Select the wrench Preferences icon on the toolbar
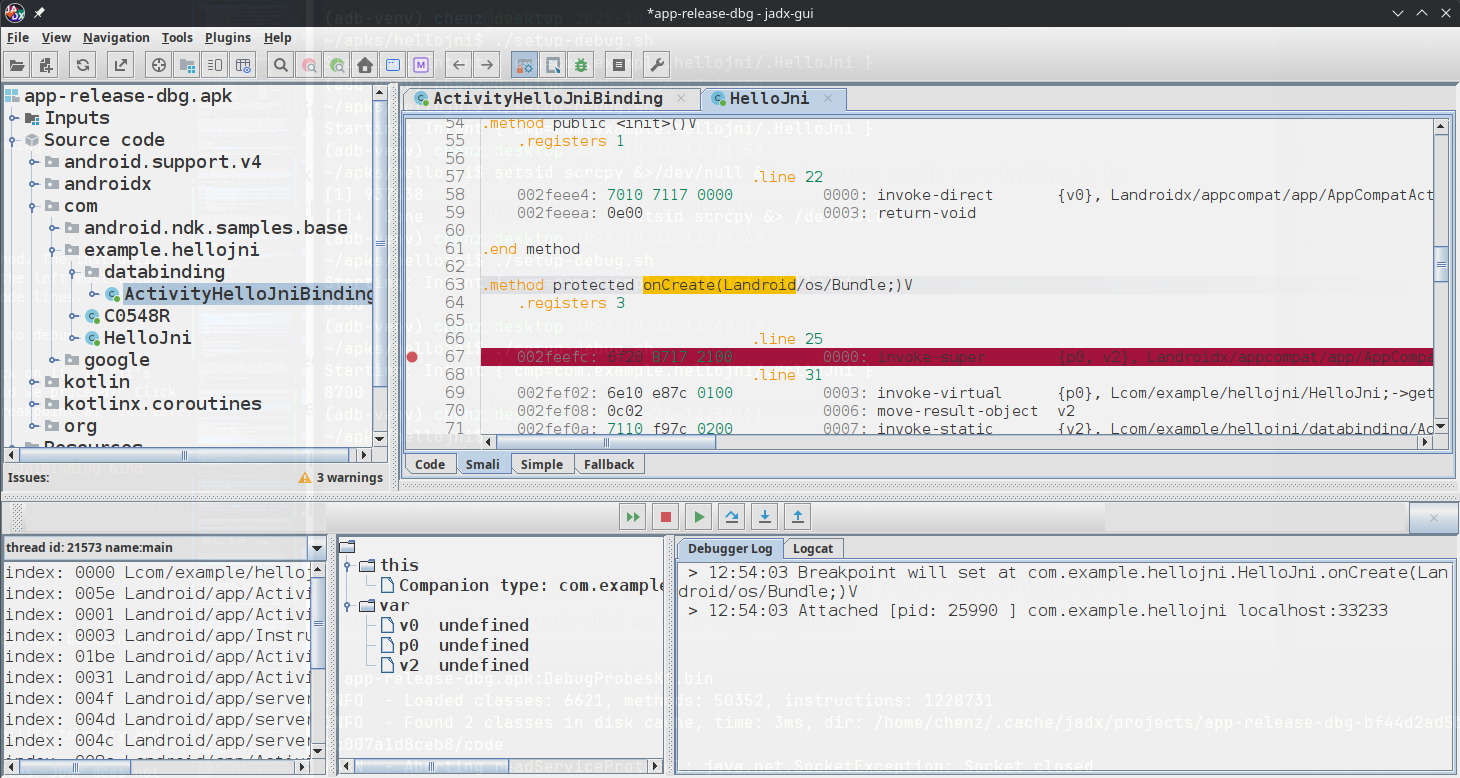 tap(655, 64)
